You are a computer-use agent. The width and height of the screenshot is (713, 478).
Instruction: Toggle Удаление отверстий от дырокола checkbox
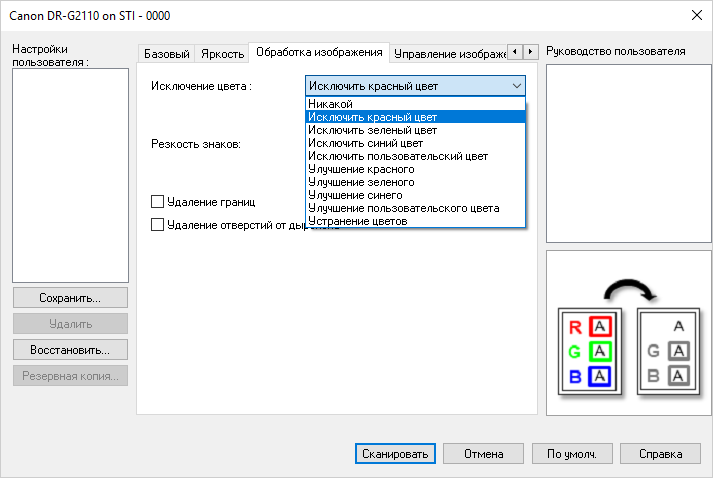pyautogui.click(x=157, y=225)
